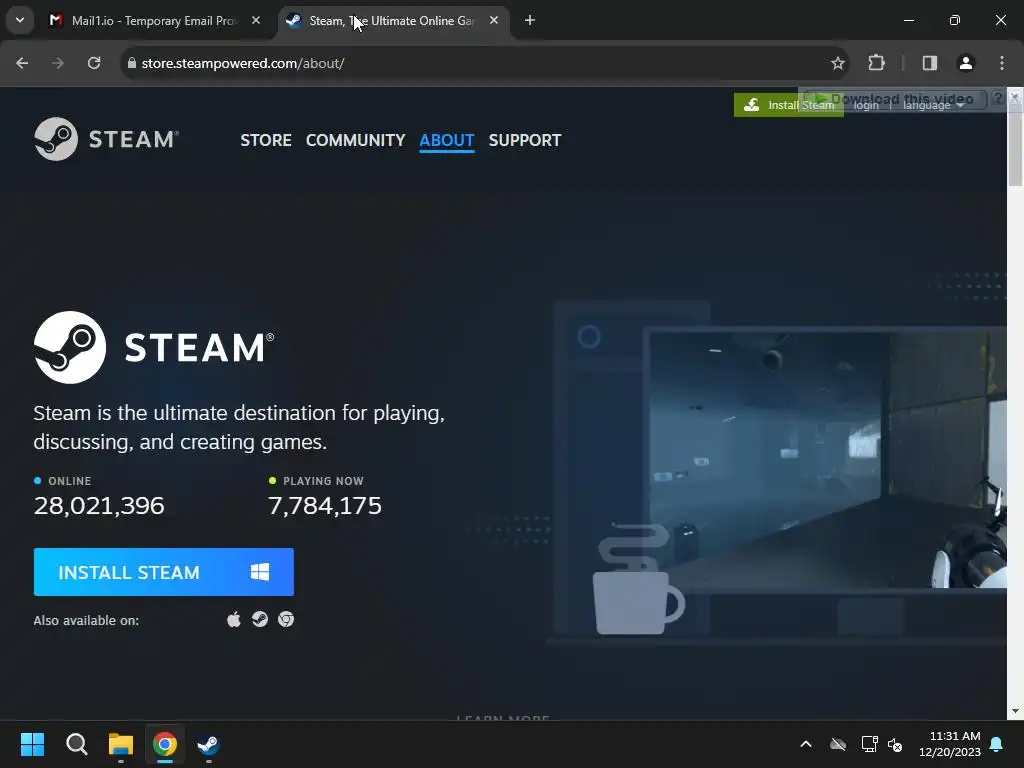
Task: Click the overlay help question mark
Action: click(998, 98)
